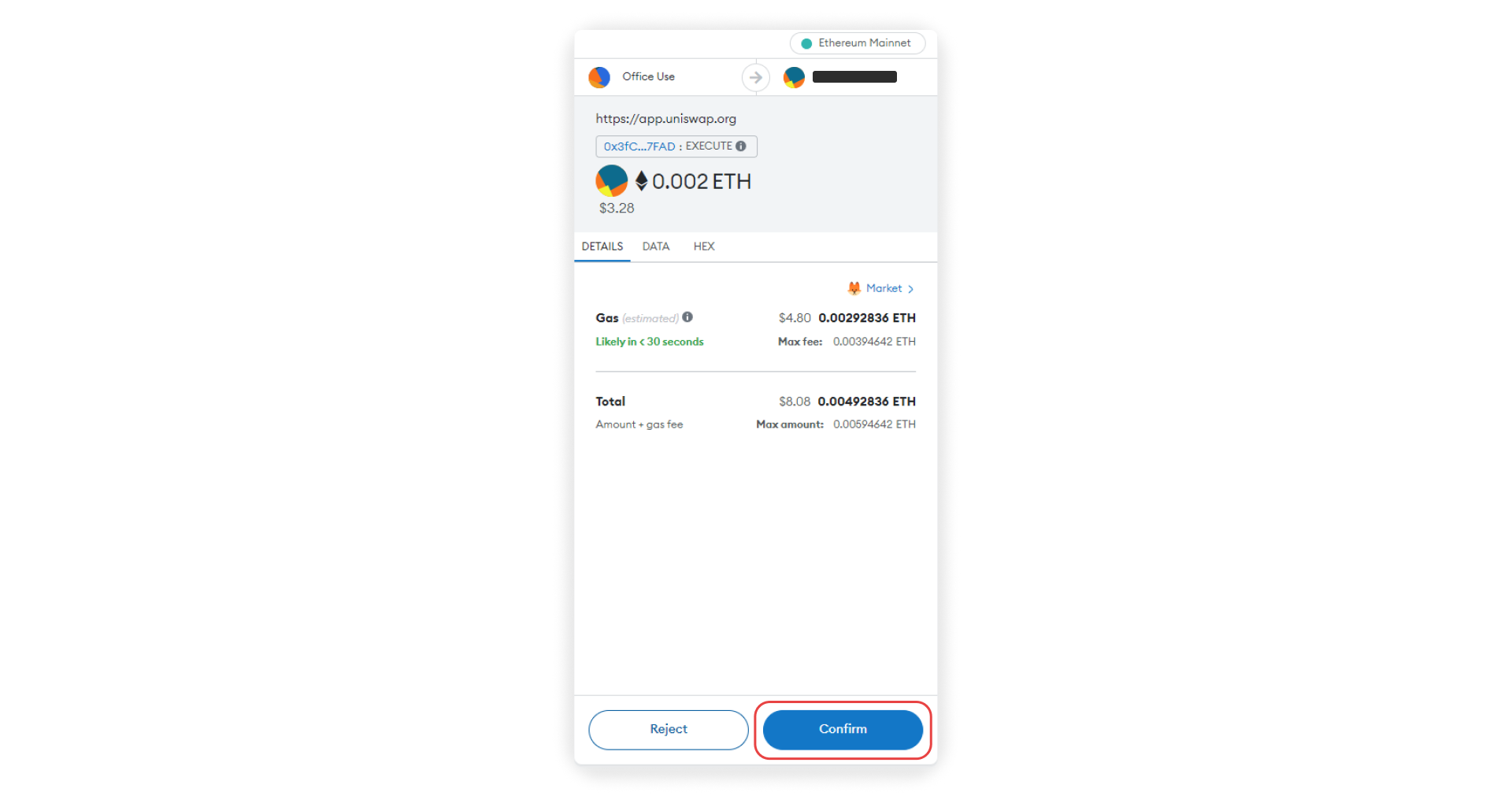Switch to the HEX tab
The image size is (1512, 796).
704,246
